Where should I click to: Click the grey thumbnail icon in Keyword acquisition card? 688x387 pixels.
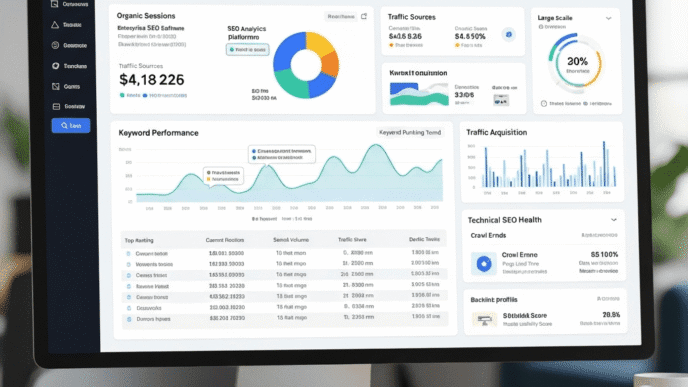(501, 101)
